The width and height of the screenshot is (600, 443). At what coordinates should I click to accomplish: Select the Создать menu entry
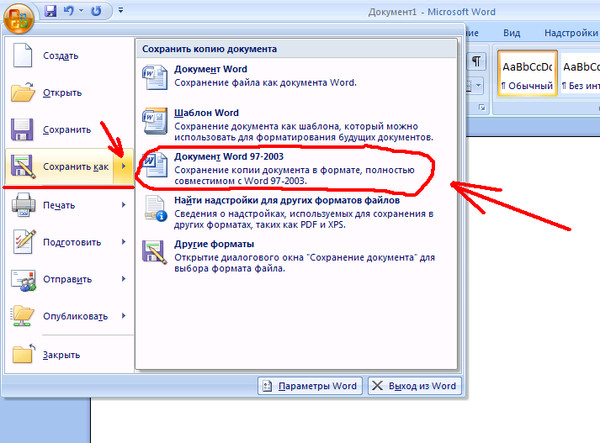(x=69, y=55)
